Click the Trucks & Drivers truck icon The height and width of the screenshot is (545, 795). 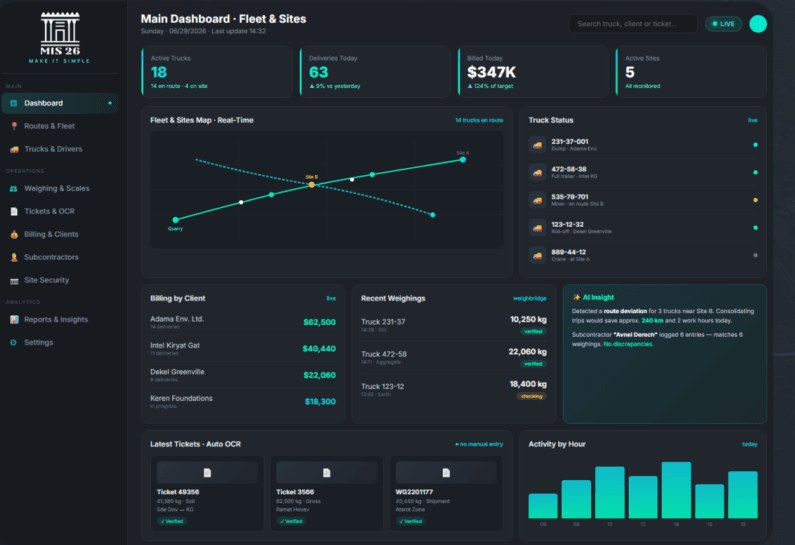pyautogui.click(x=14, y=149)
